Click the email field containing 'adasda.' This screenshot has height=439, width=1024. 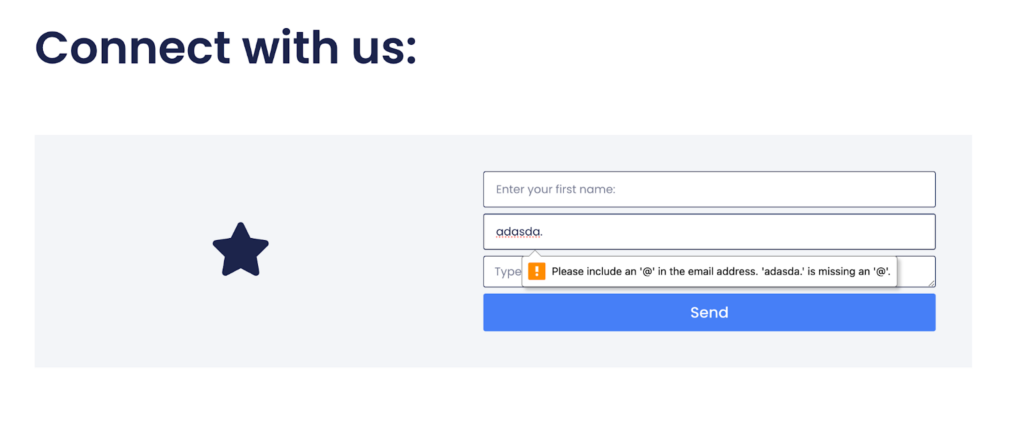(x=709, y=232)
